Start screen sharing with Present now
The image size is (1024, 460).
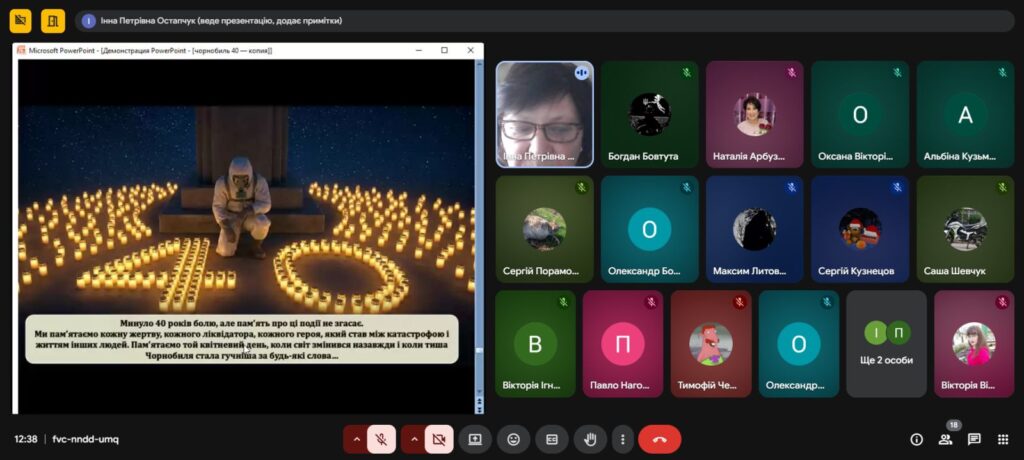click(475, 439)
